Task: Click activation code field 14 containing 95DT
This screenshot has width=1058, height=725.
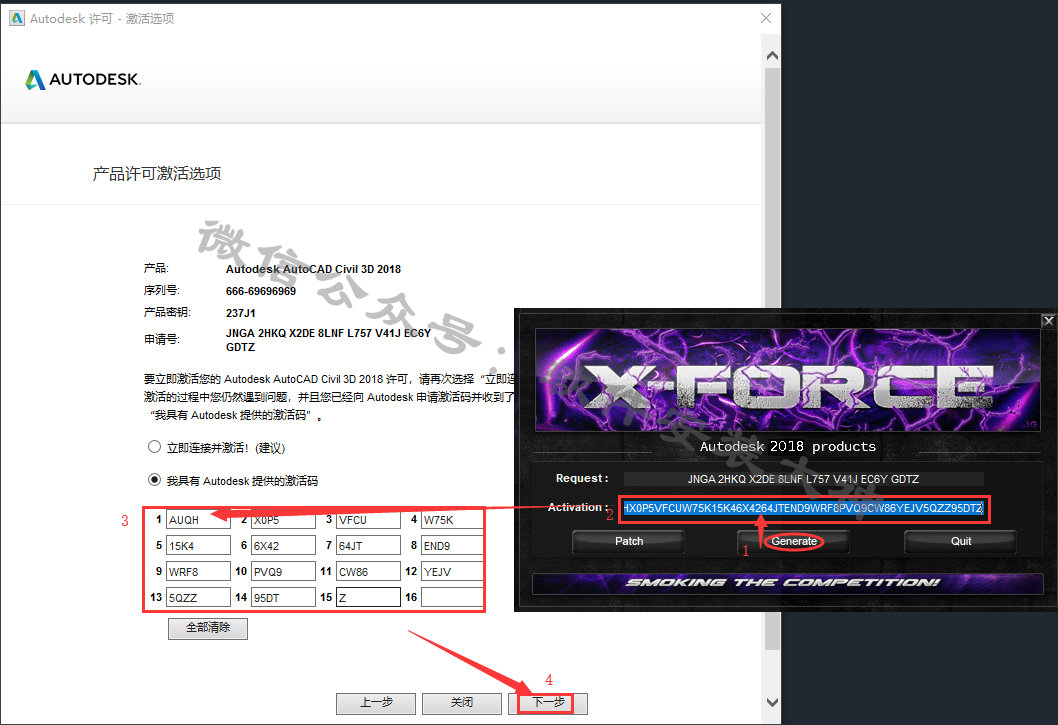Action: 283,597
